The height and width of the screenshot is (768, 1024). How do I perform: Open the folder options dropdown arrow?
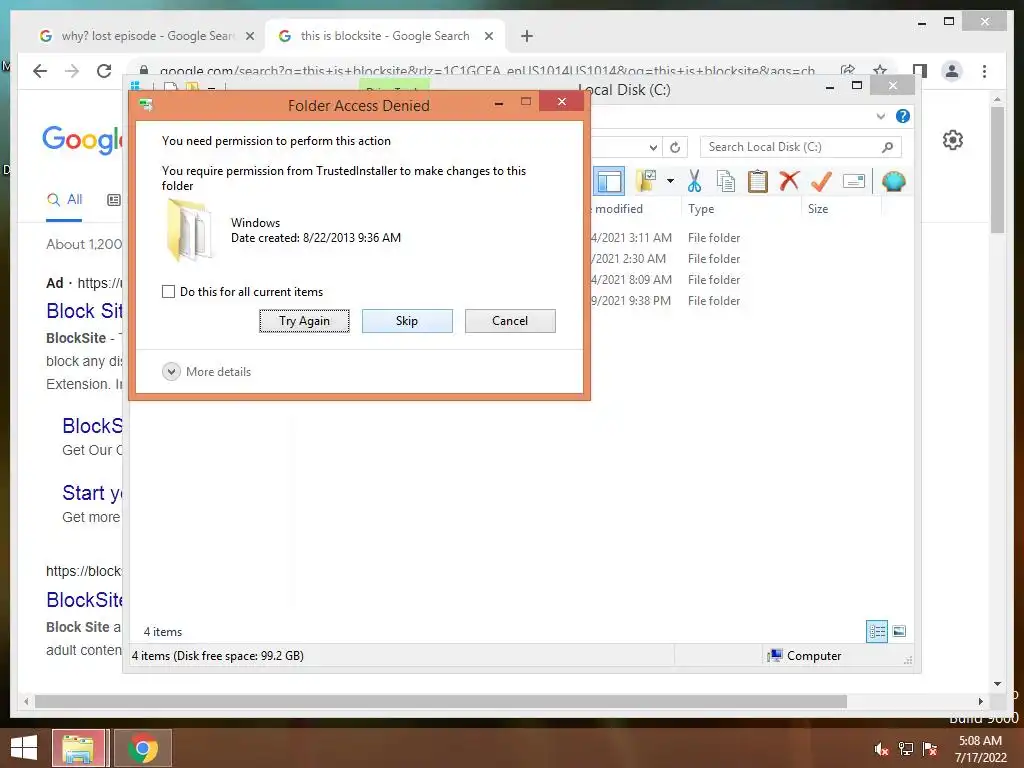click(x=671, y=181)
